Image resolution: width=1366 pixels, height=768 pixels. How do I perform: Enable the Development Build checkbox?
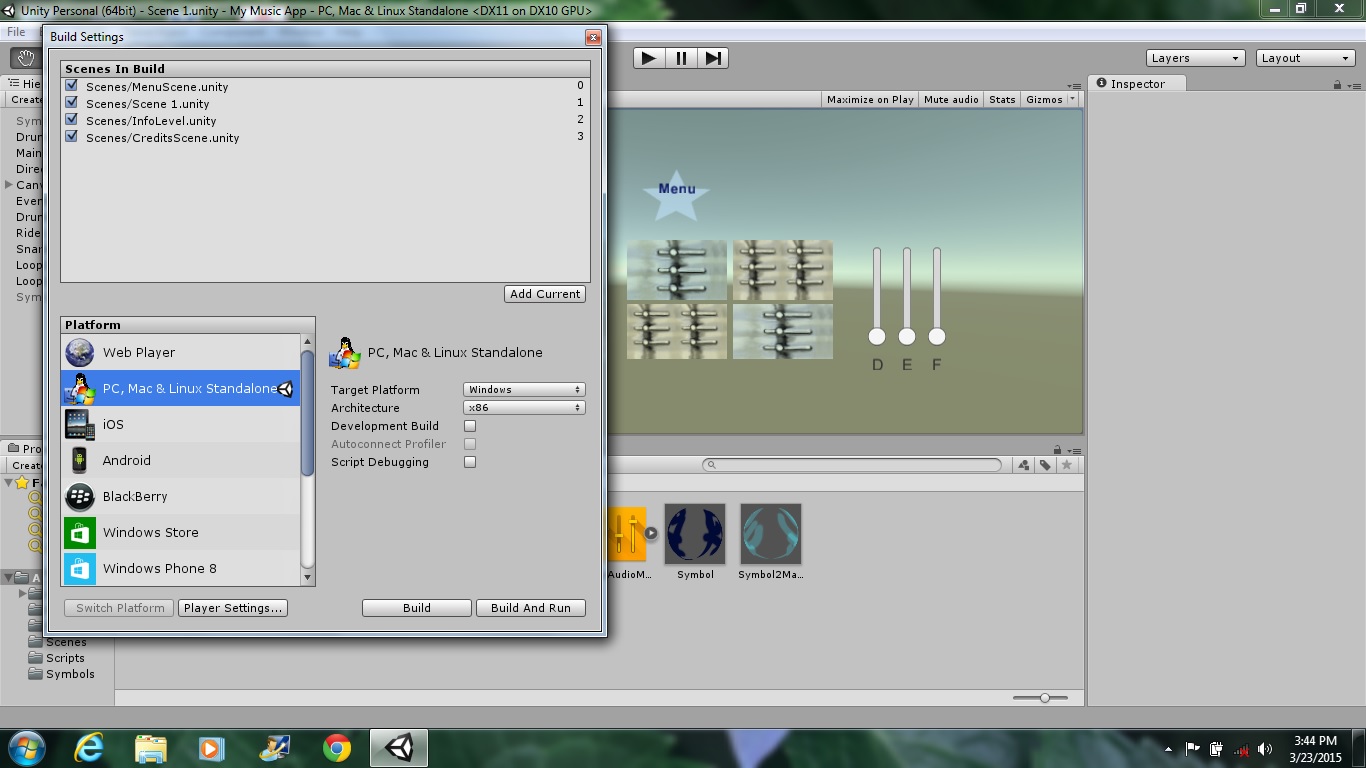470,426
